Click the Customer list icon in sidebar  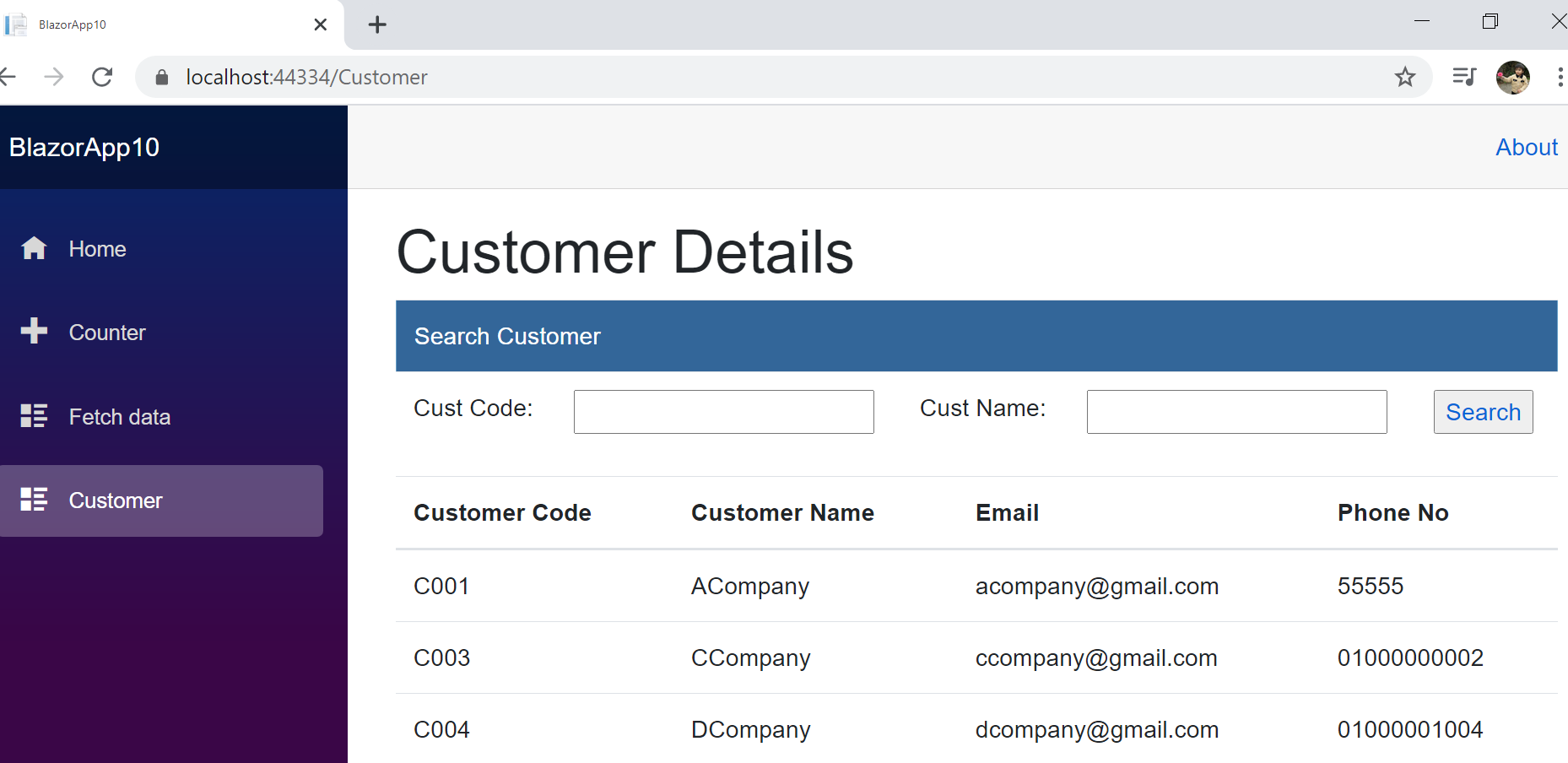coord(34,499)
